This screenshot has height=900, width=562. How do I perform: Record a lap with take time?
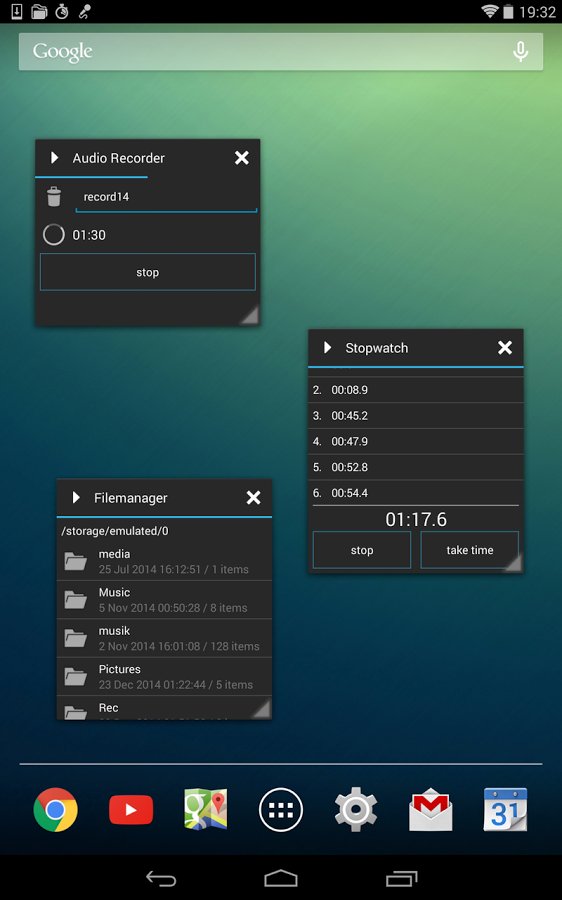tap(470, 550)
